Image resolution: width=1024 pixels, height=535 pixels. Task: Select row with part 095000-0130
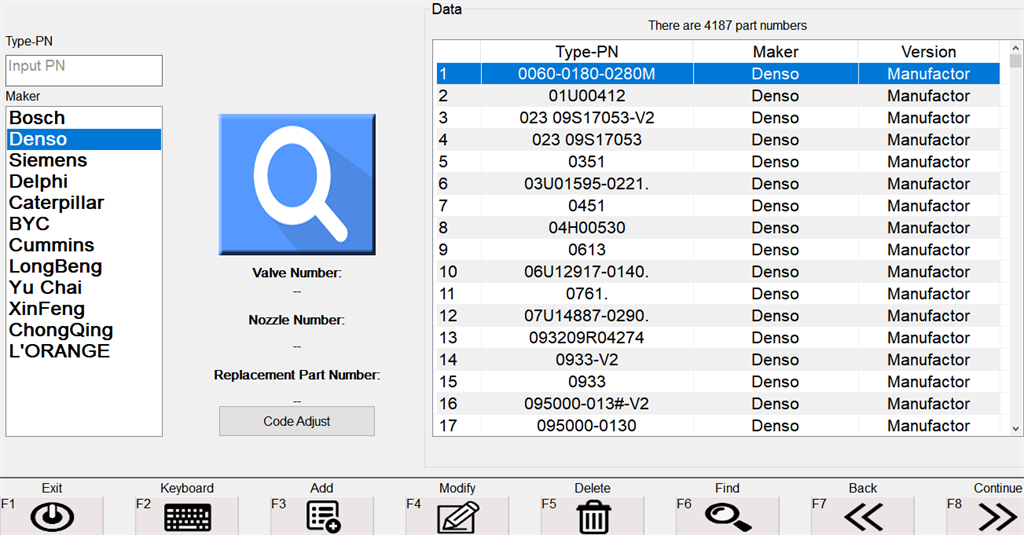coord(586,426)
